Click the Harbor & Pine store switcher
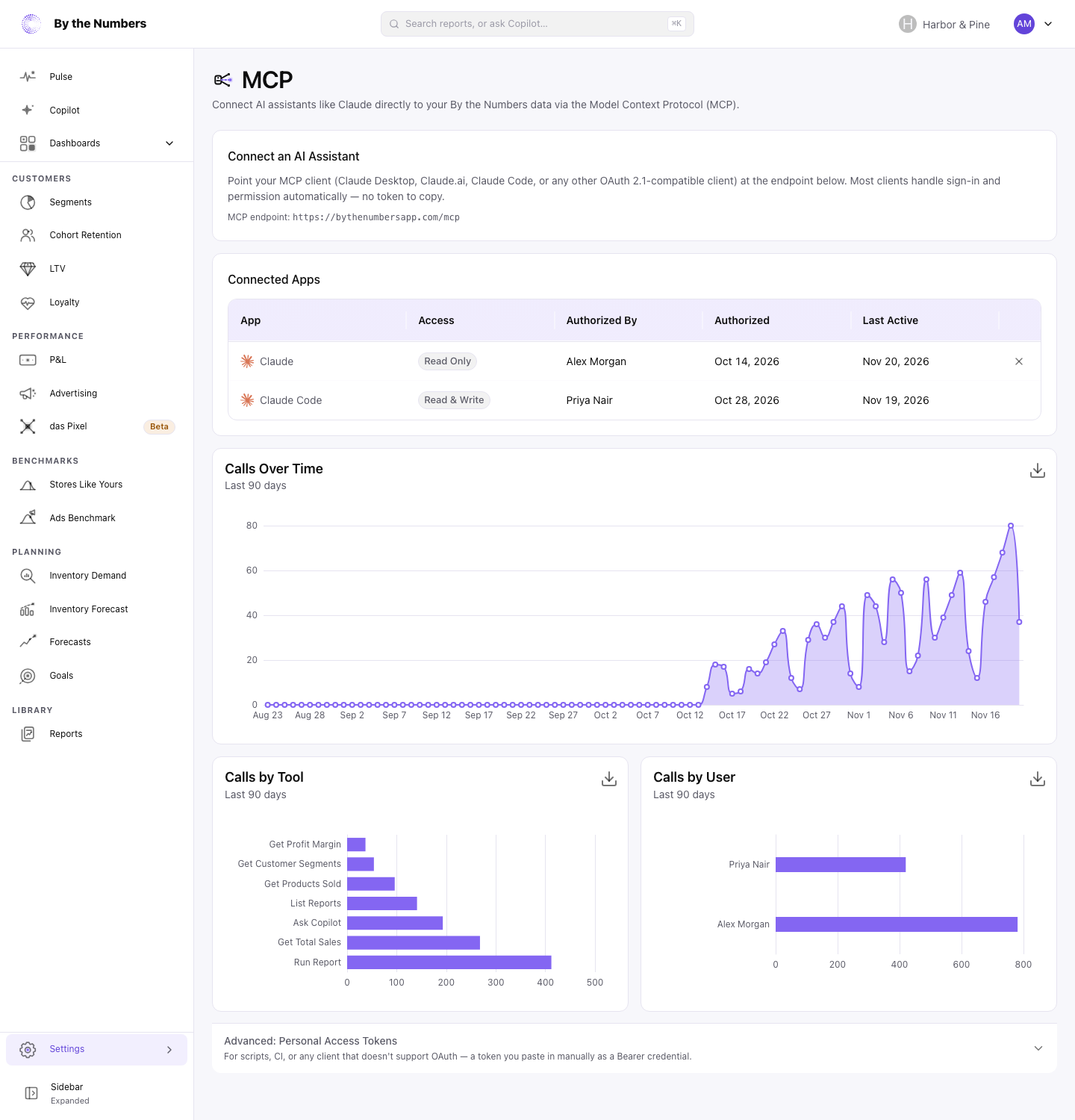 pos(944,24)
